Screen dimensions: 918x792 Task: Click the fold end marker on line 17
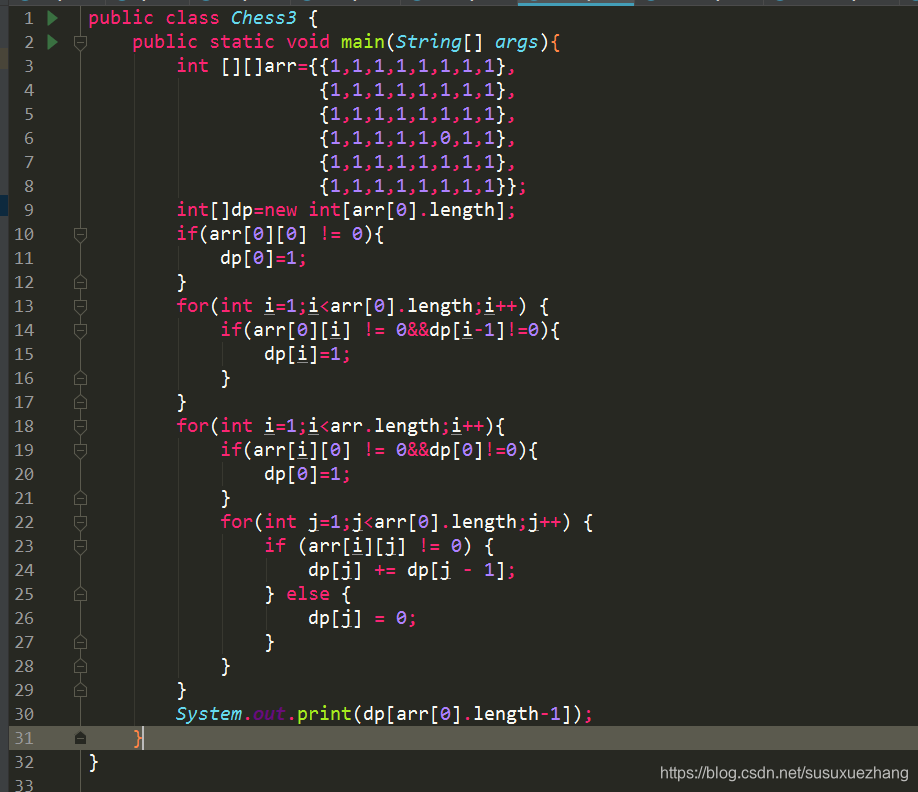81,403
